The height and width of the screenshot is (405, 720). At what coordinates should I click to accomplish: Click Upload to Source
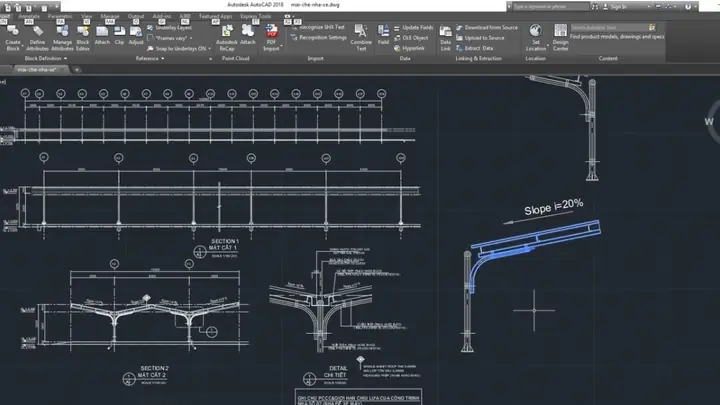tap(480, 38)
